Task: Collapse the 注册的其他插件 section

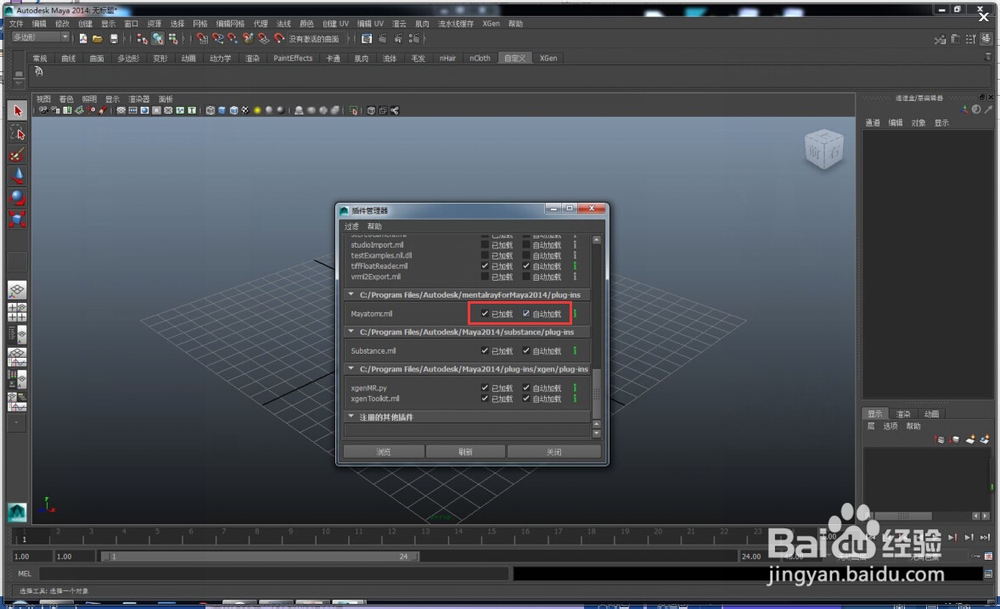Action: pyautogui.click(x=351, y=416)
